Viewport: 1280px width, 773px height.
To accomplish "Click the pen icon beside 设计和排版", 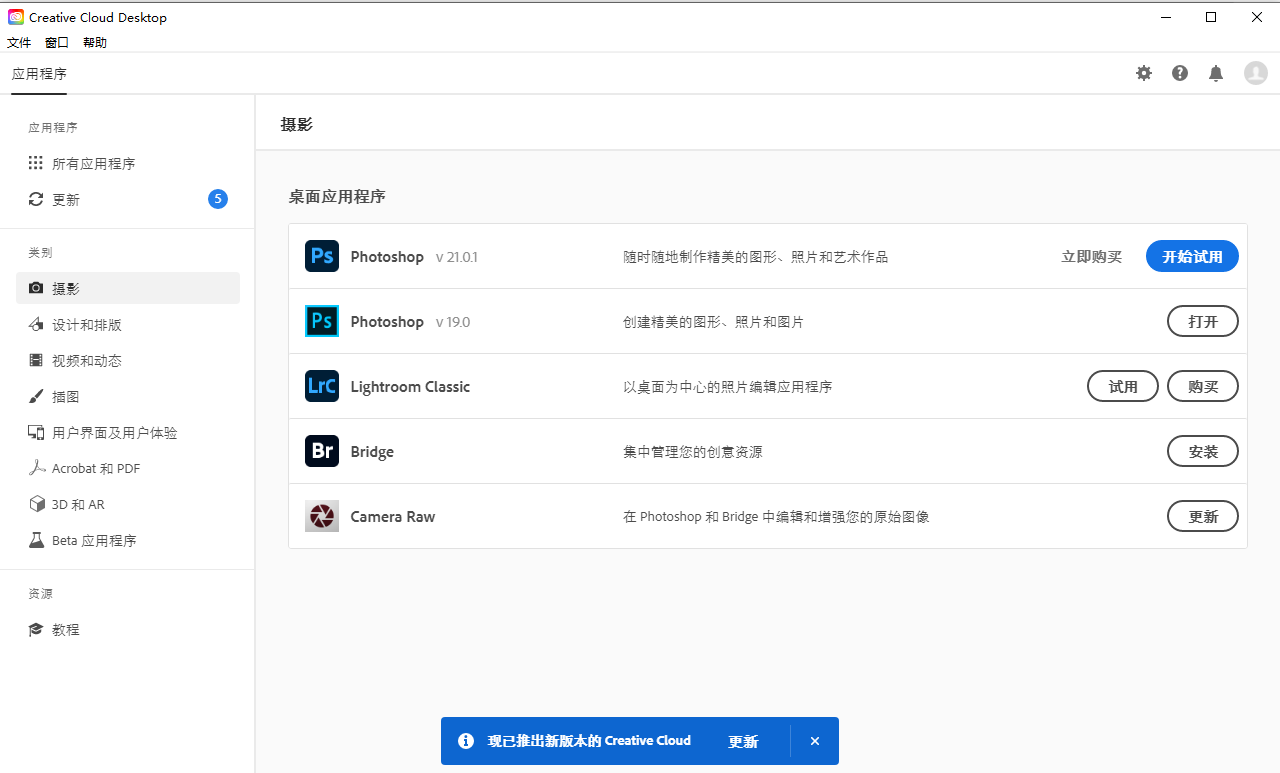I will point(36,325).
